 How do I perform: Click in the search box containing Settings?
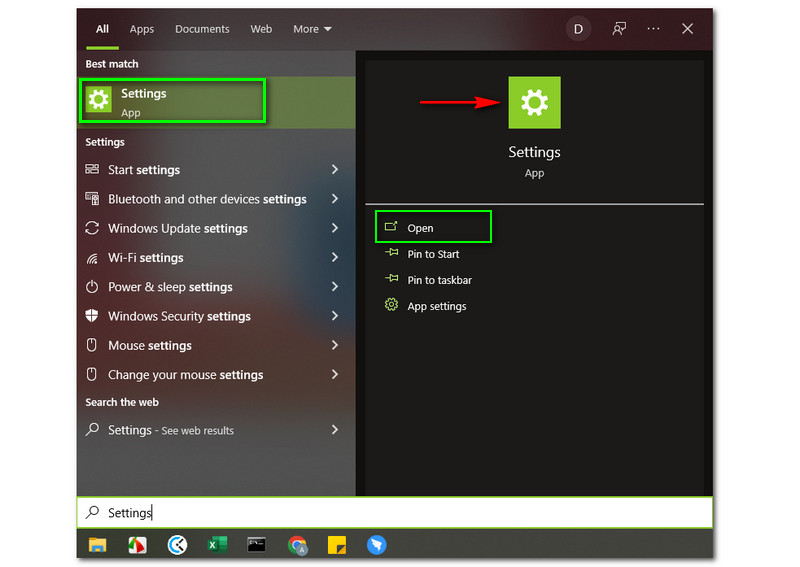point(400,513)
